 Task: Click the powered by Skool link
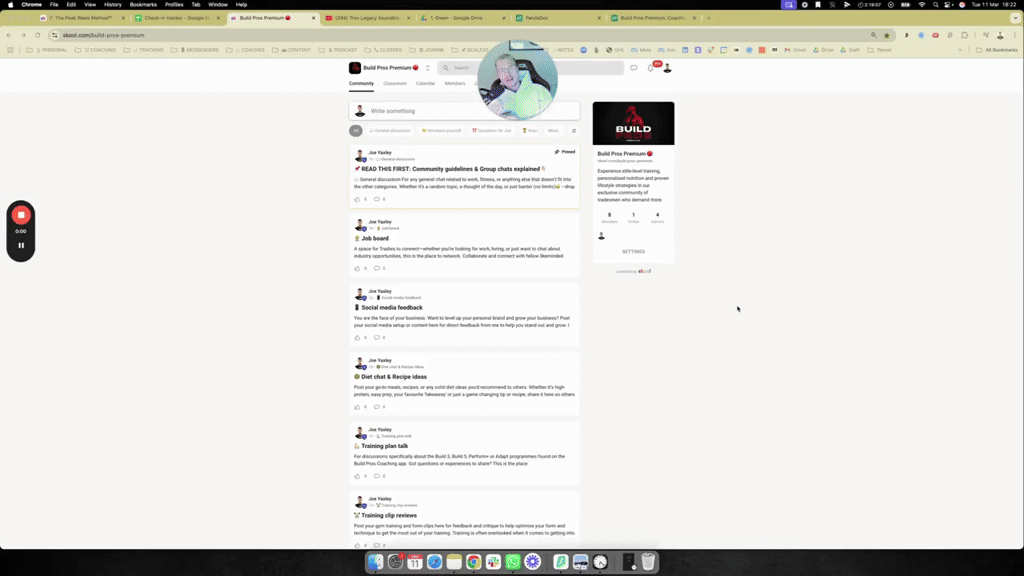[x=633, y=271]
